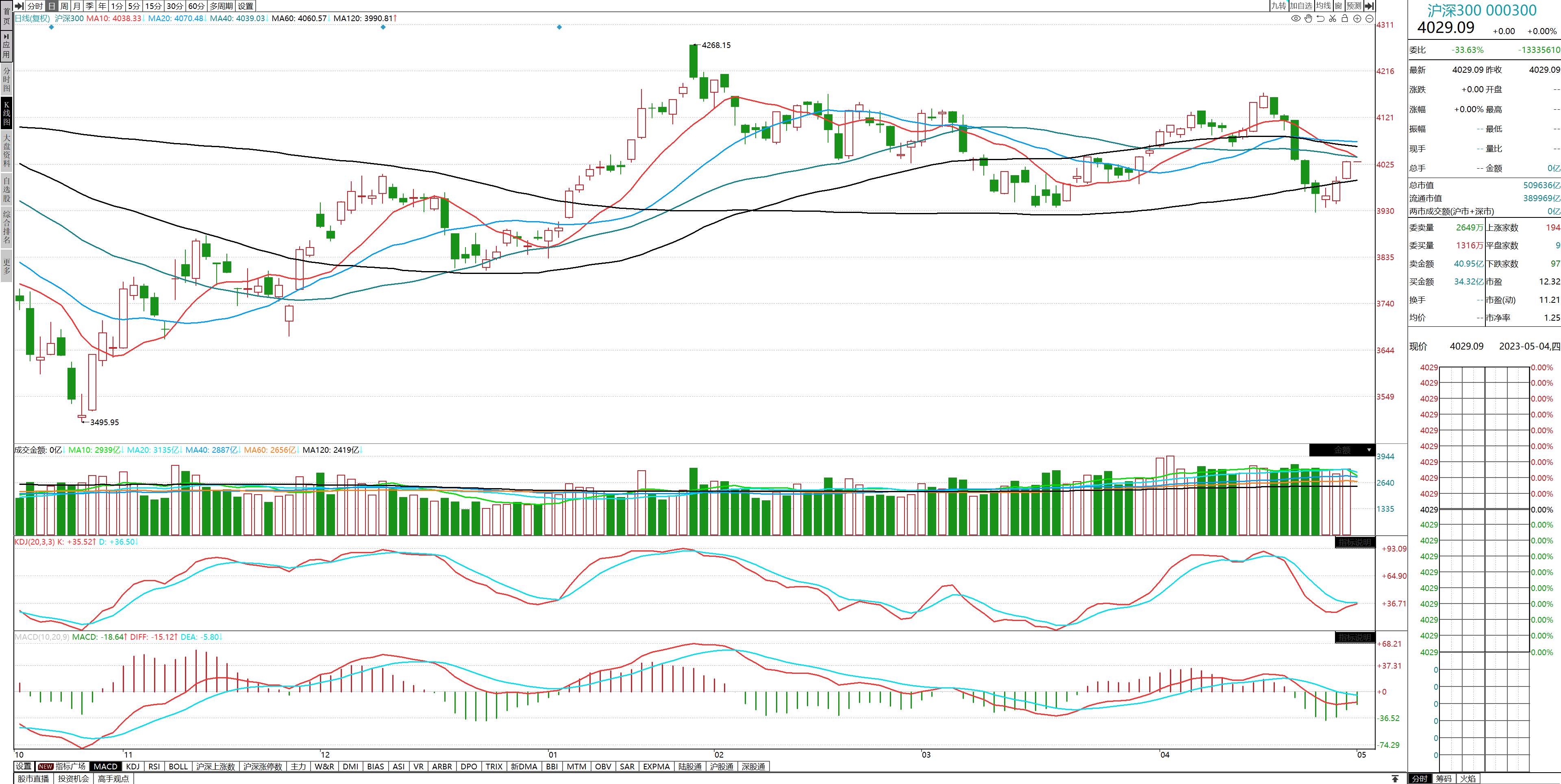The image size is (1561, 784).
Task: Click the top-right arrow-to-bar panel icon
Action: 1369,5
